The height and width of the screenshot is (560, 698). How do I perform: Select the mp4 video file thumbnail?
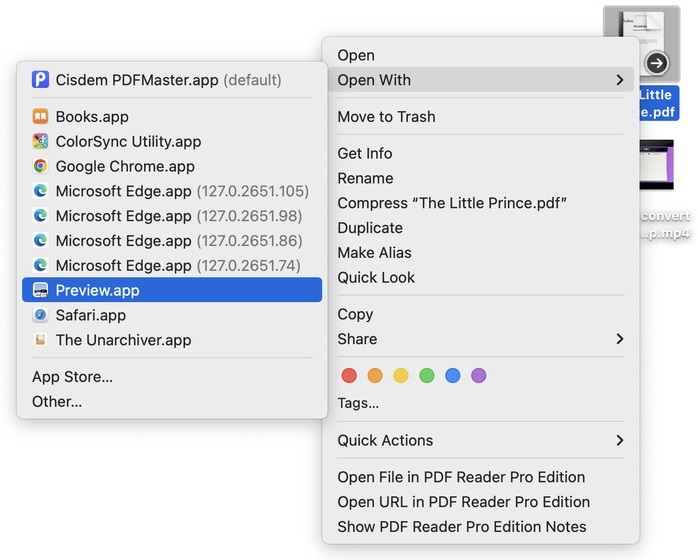coord(657,165)
